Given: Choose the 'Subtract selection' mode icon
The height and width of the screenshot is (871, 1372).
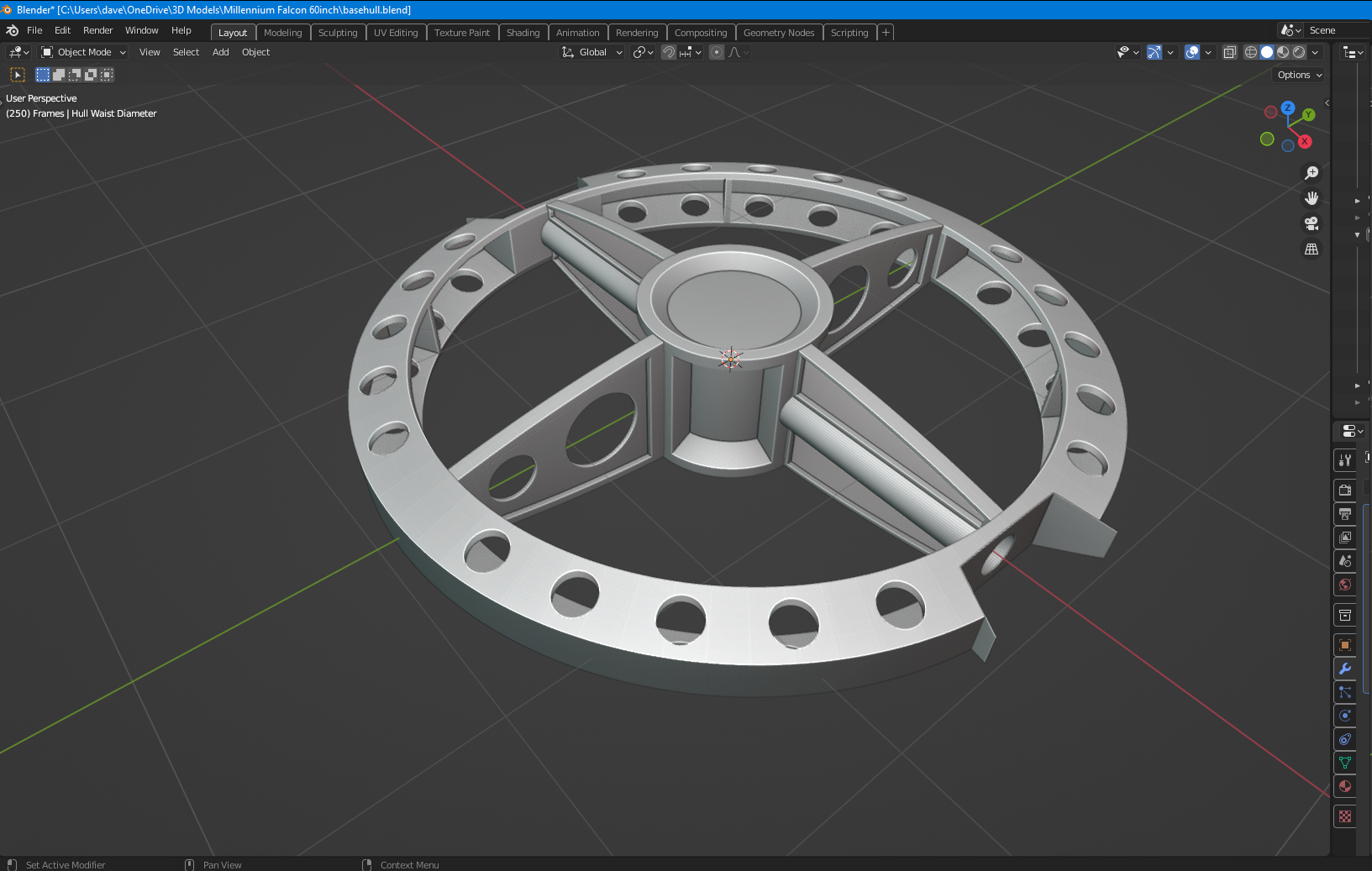Looking at the screenshot, I should pos(75,75).
